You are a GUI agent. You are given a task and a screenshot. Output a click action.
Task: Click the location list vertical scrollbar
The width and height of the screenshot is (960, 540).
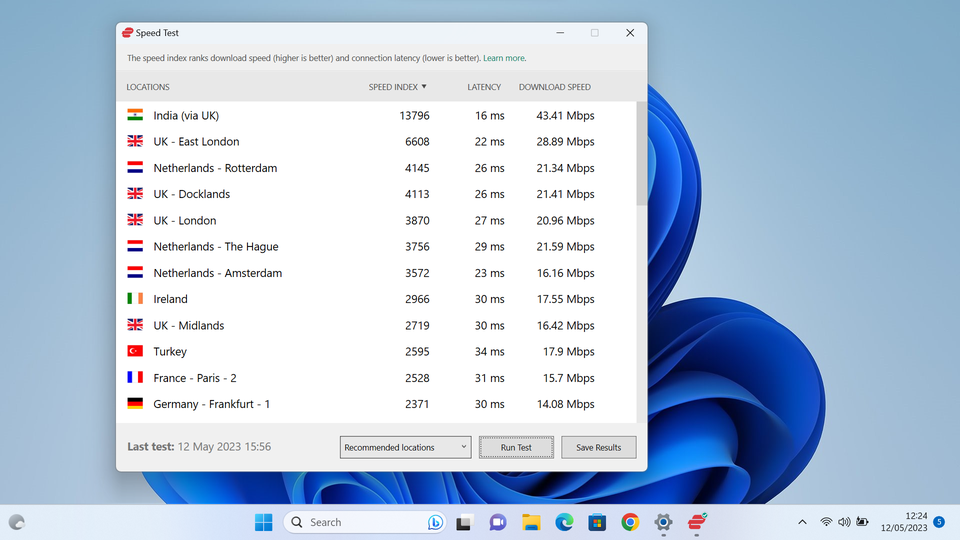tap(642, 153)
